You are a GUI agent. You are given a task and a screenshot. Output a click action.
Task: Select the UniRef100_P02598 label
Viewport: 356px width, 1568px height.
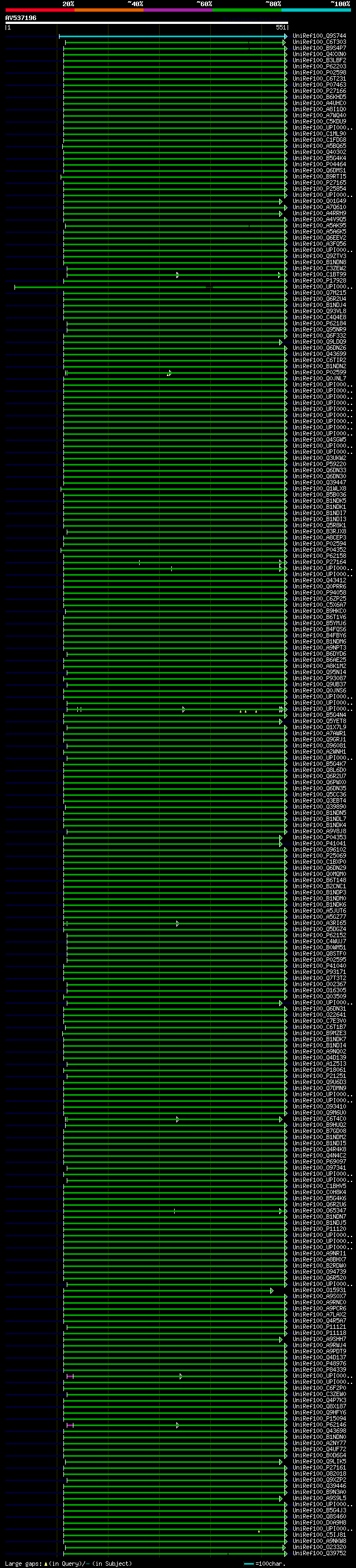pos(319,72)
